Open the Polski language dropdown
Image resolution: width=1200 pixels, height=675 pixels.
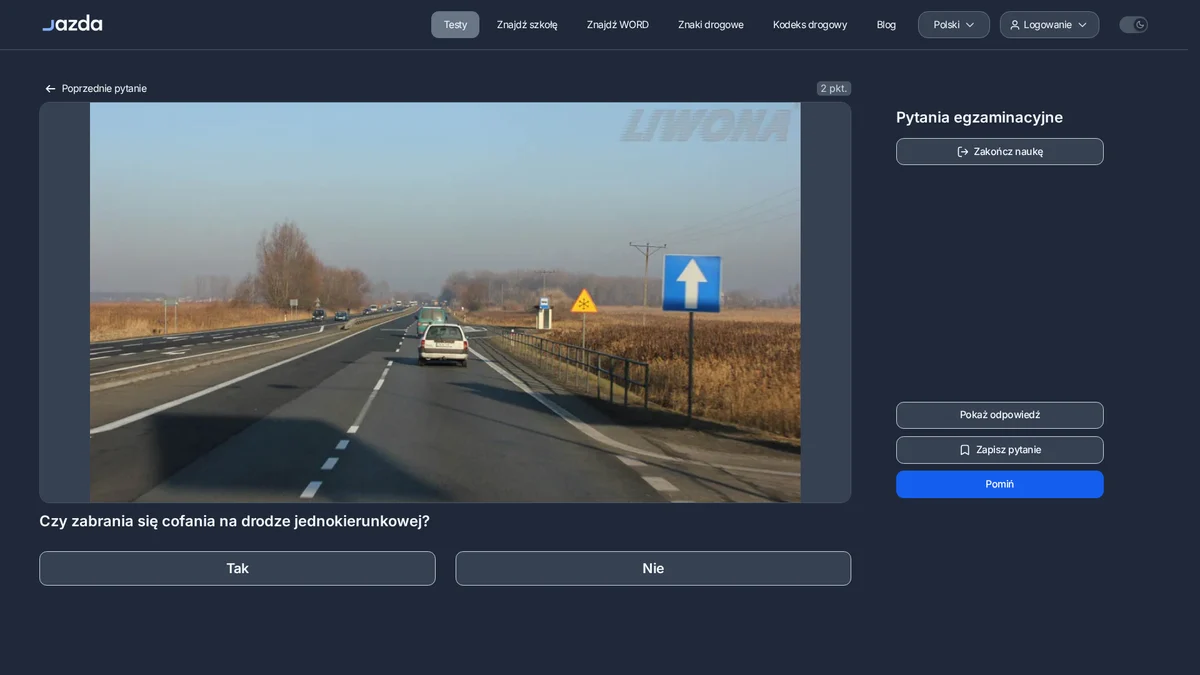[954, 25]
